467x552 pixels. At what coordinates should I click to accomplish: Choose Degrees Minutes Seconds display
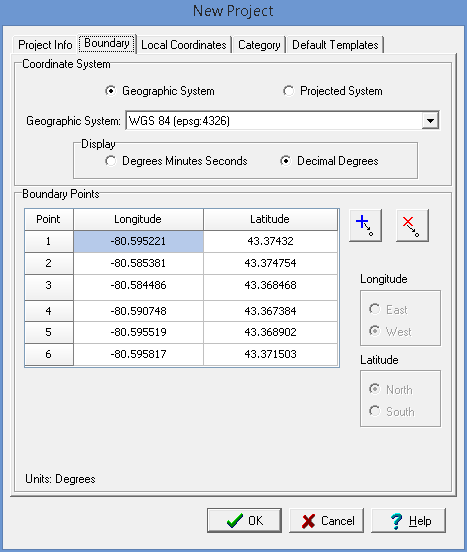tap(111, 161)
